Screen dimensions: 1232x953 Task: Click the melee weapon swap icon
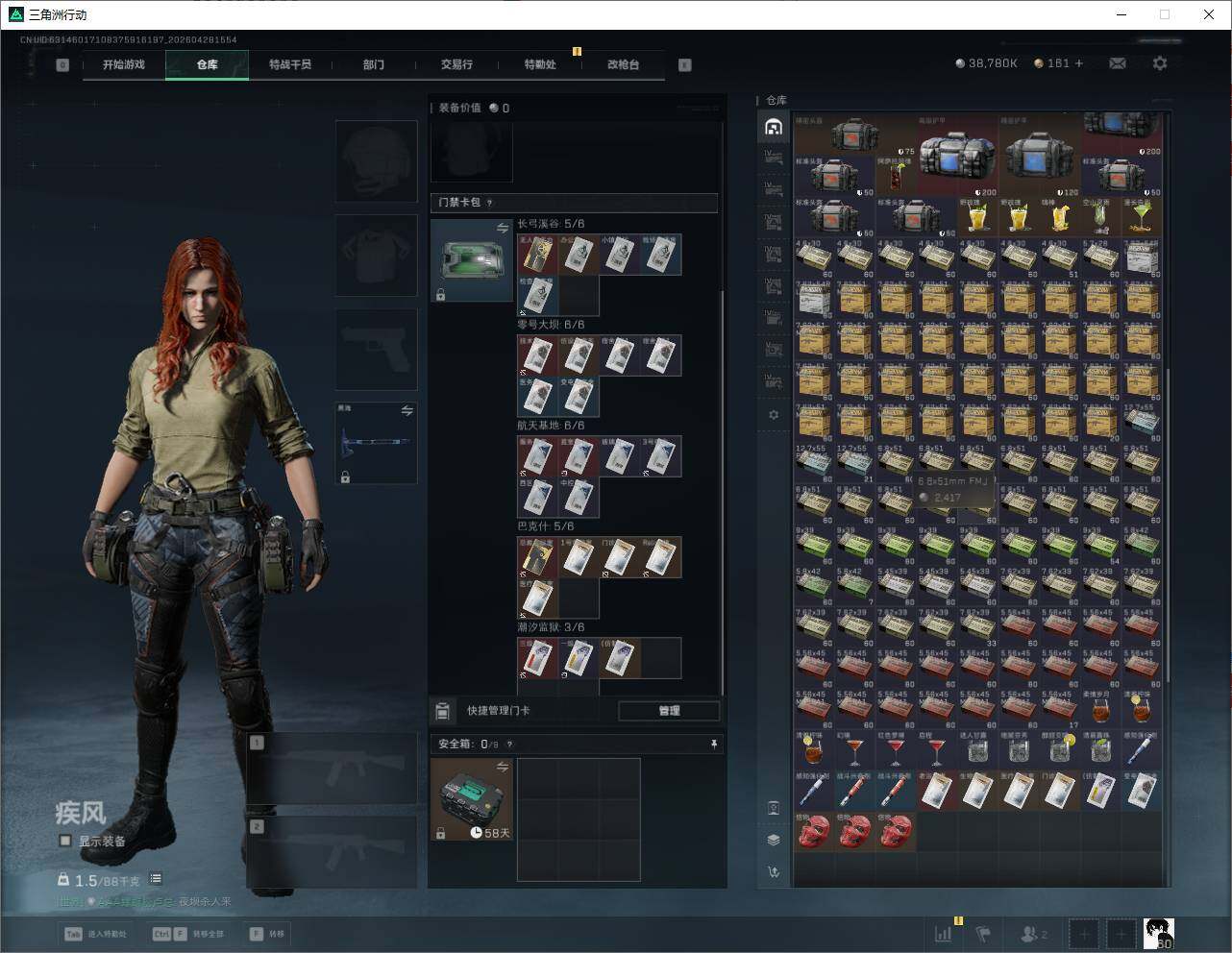pyautogui.click(x=407, y=410)
